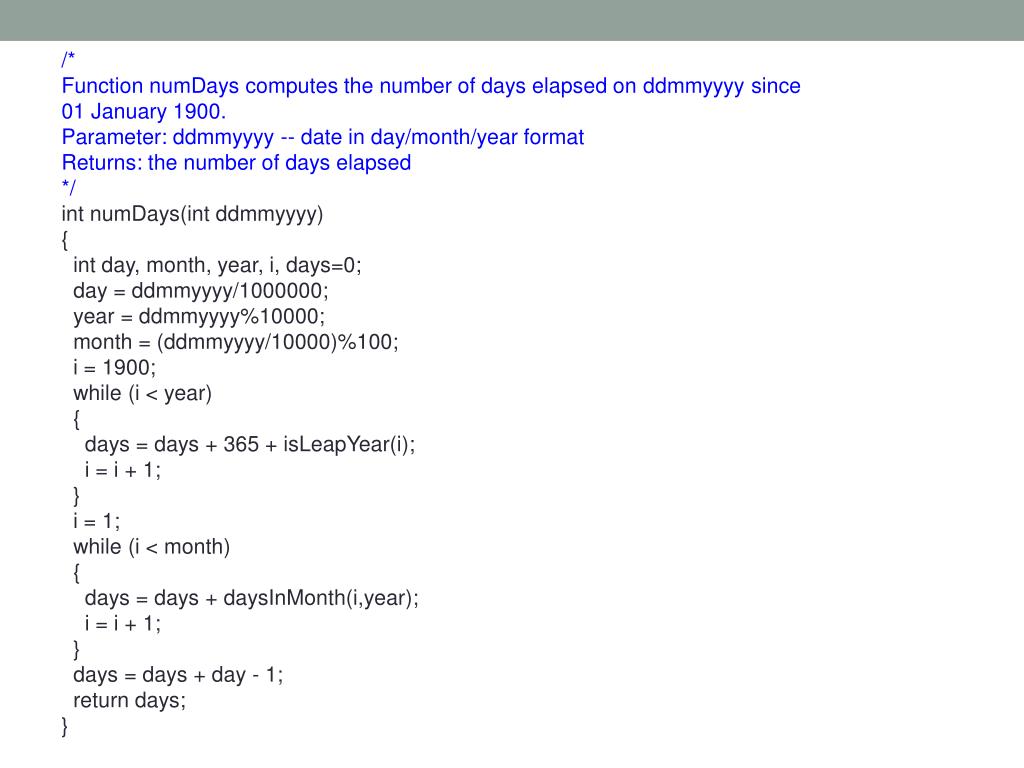Click the line "Returns: the number of days elapsed"
The width and height of the screenshot is (1024, 768).
pyautogui.click(x=236, y=163)
